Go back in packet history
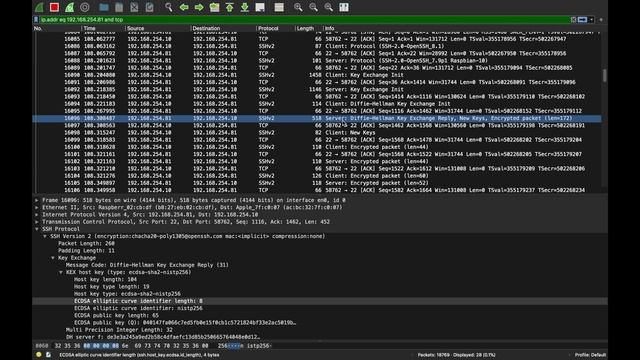 [184, 7]
